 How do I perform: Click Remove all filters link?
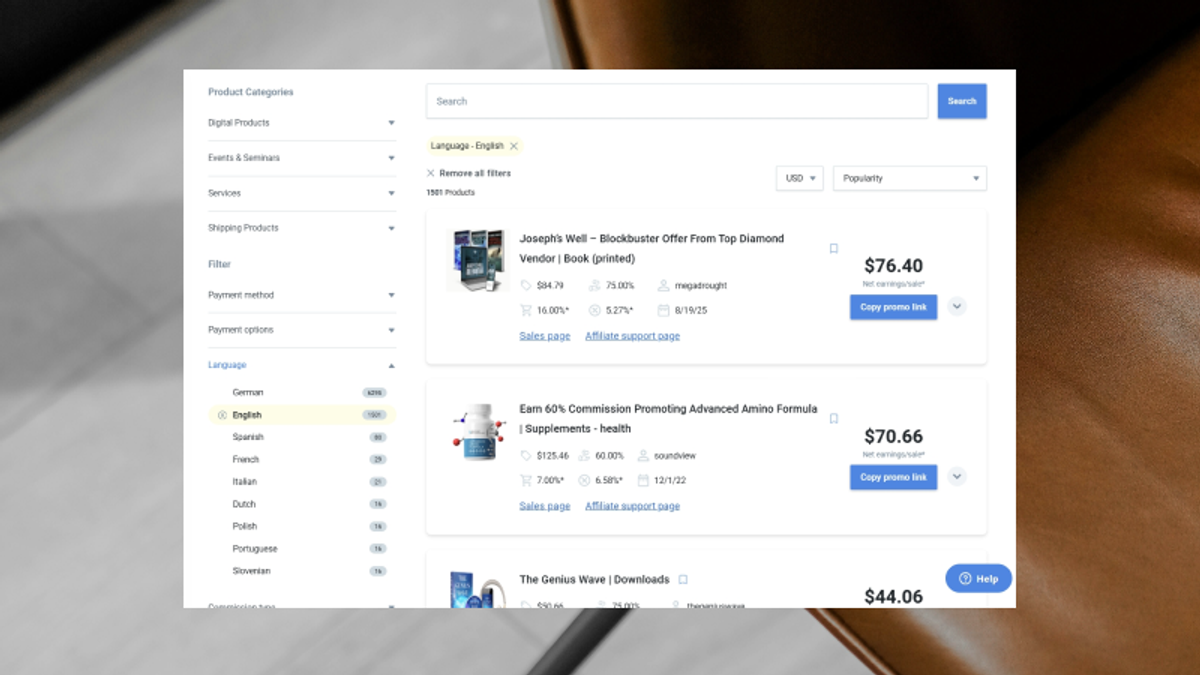475,173
